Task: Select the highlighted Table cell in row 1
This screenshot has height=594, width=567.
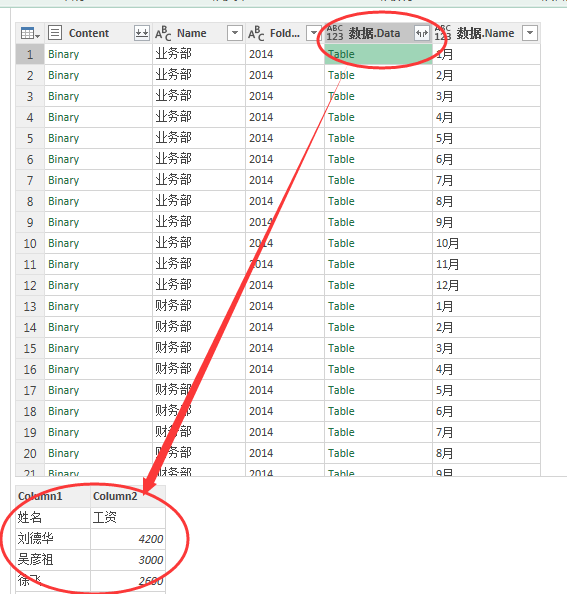Action: pos(378,54)
